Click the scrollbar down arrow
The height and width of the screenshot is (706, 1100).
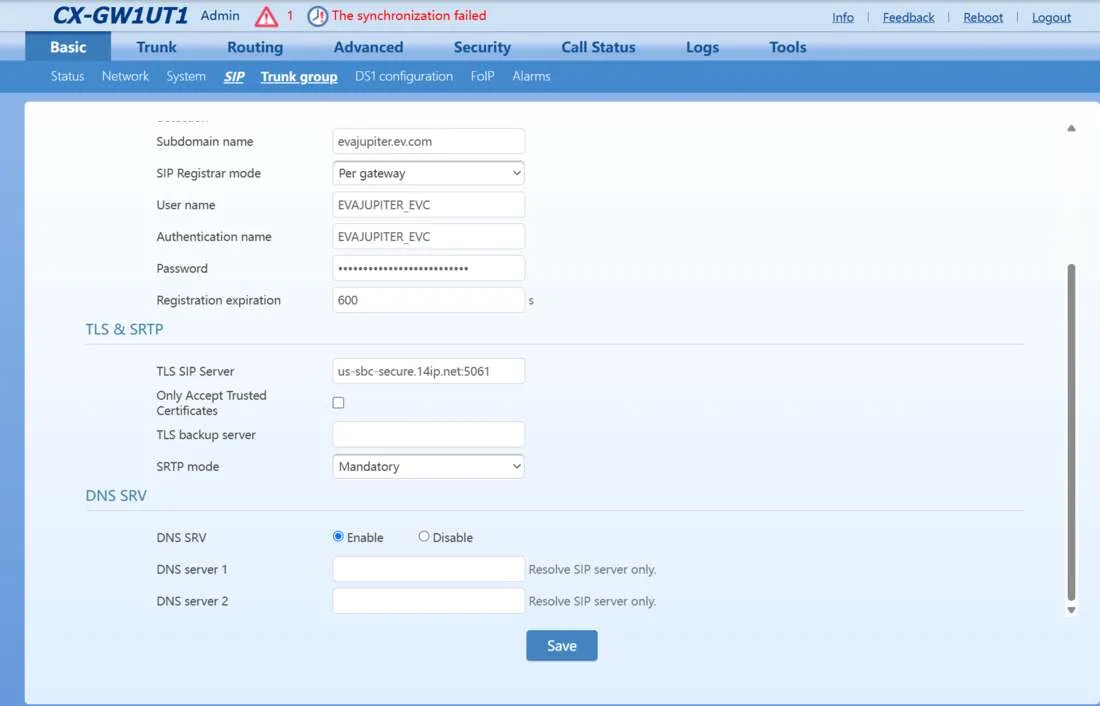[1071, 610]
